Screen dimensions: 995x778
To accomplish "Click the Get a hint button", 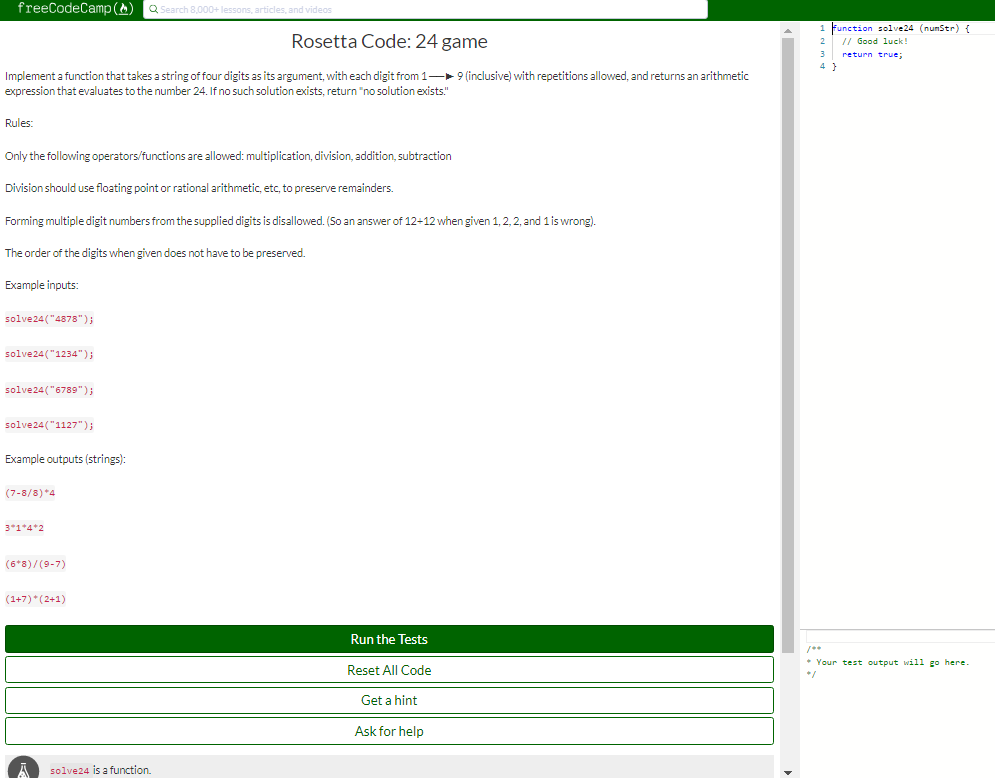I will [x=389, y=701].
